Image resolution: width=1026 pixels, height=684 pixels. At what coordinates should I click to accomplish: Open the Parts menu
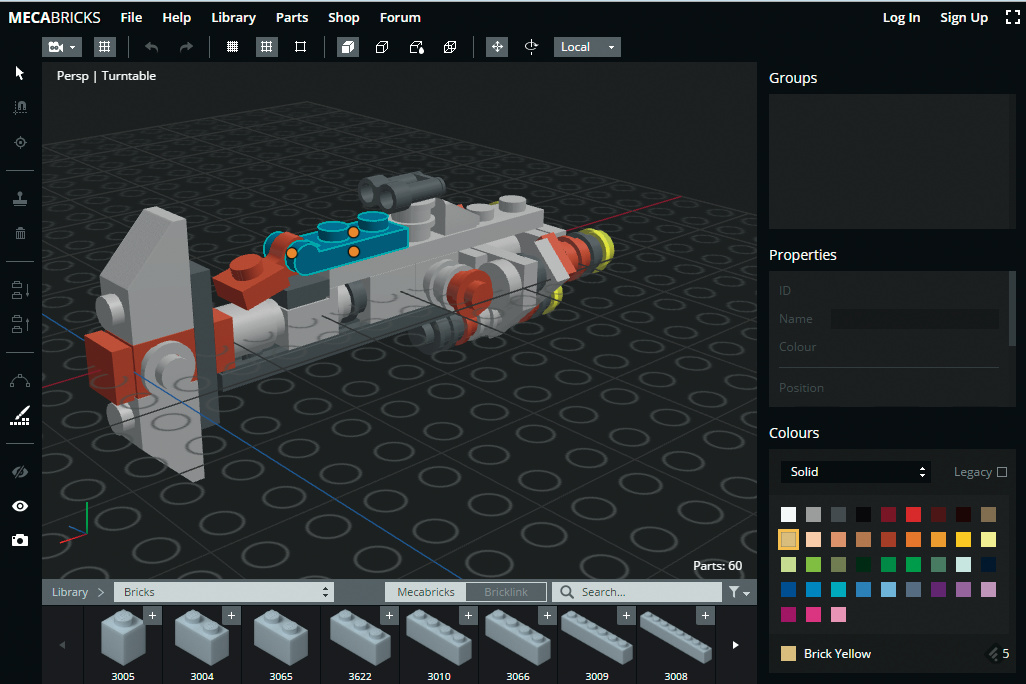pos(292,17)
